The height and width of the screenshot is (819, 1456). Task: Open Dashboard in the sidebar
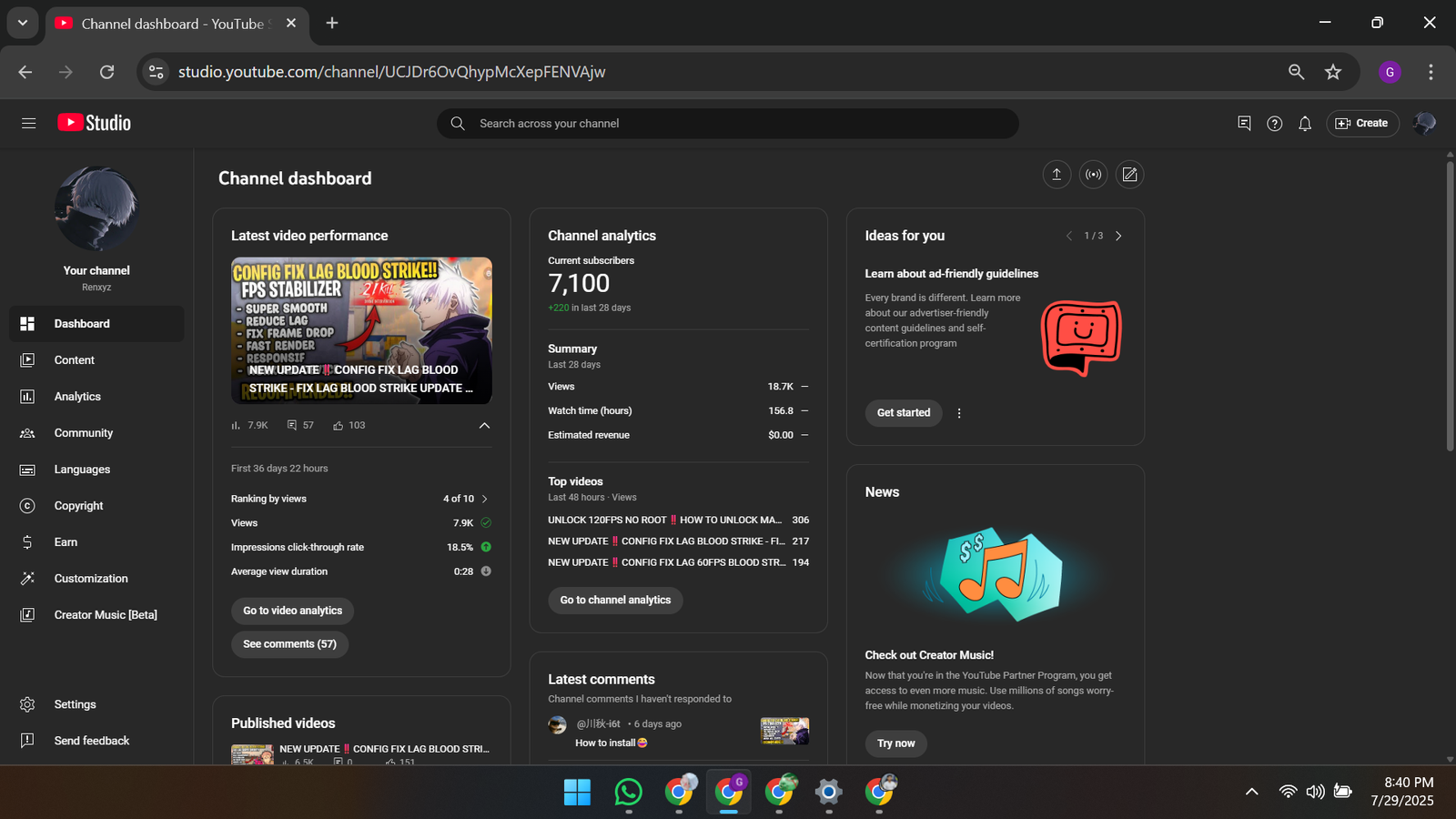[96, 324]
